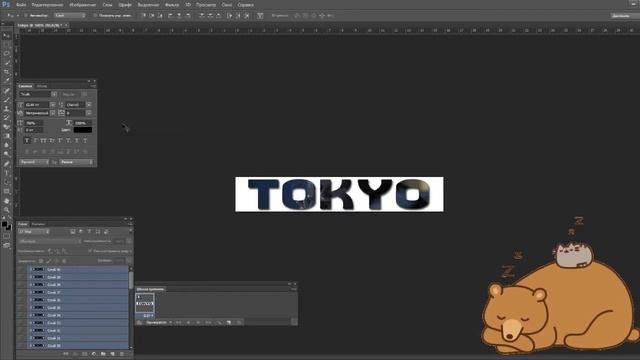The width and height of the screenshot is (640, 360).
Task: Select the Eyedropper tool
Action: tap(7, 80)
